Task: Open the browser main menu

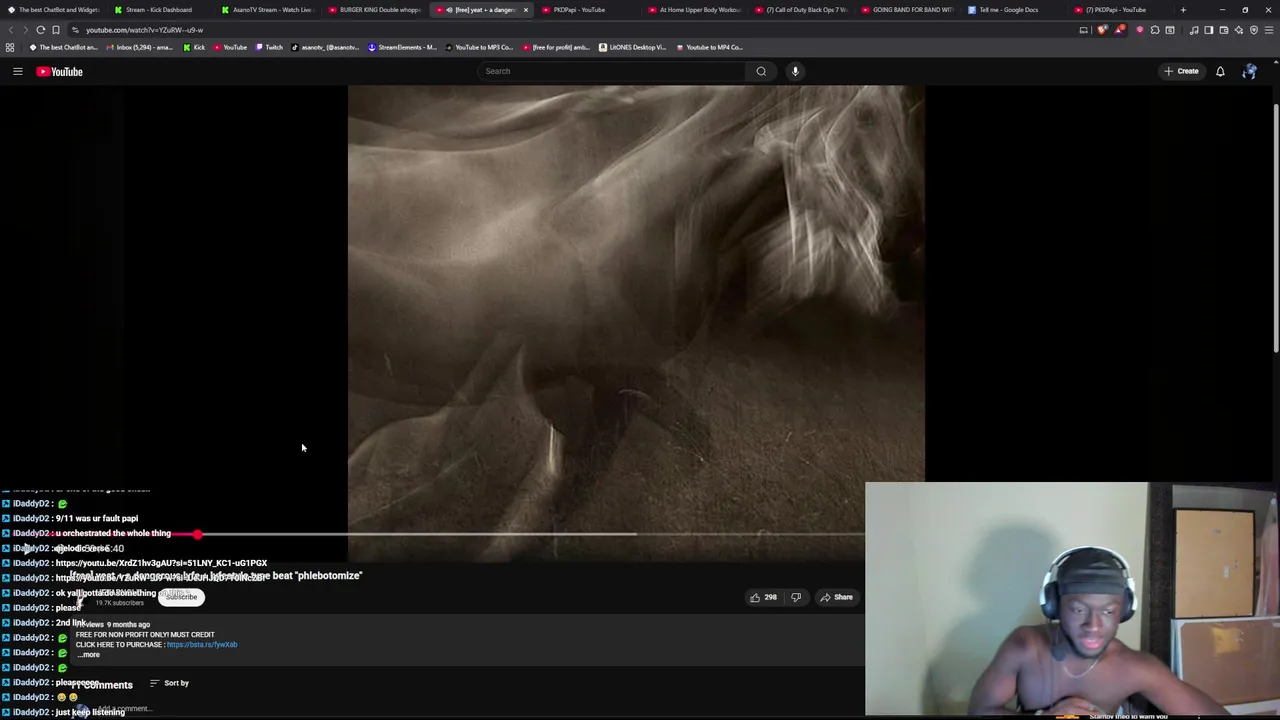Action: click(1269, 30)
